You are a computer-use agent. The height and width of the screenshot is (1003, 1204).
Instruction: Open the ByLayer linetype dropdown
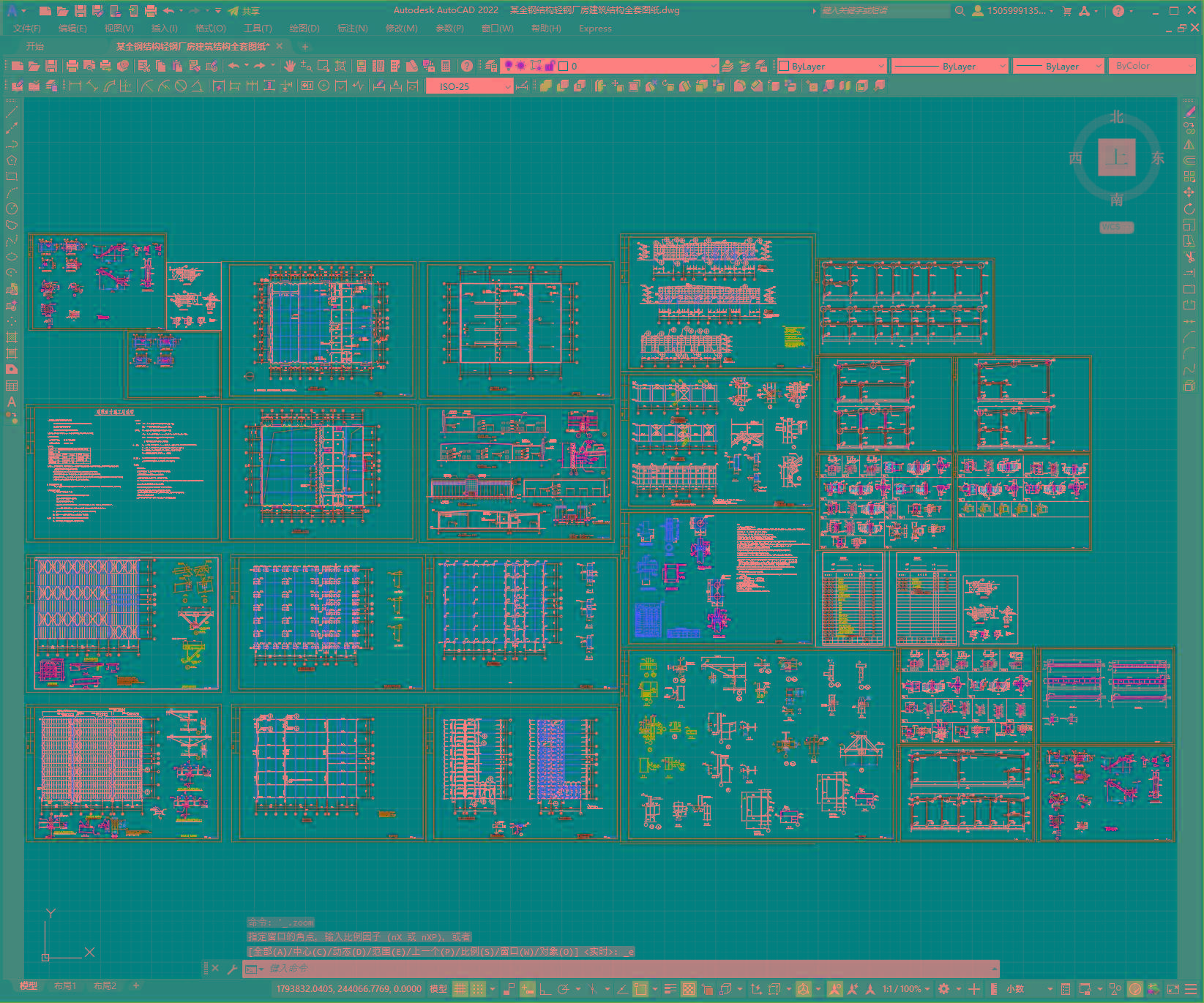pos(950,66)
